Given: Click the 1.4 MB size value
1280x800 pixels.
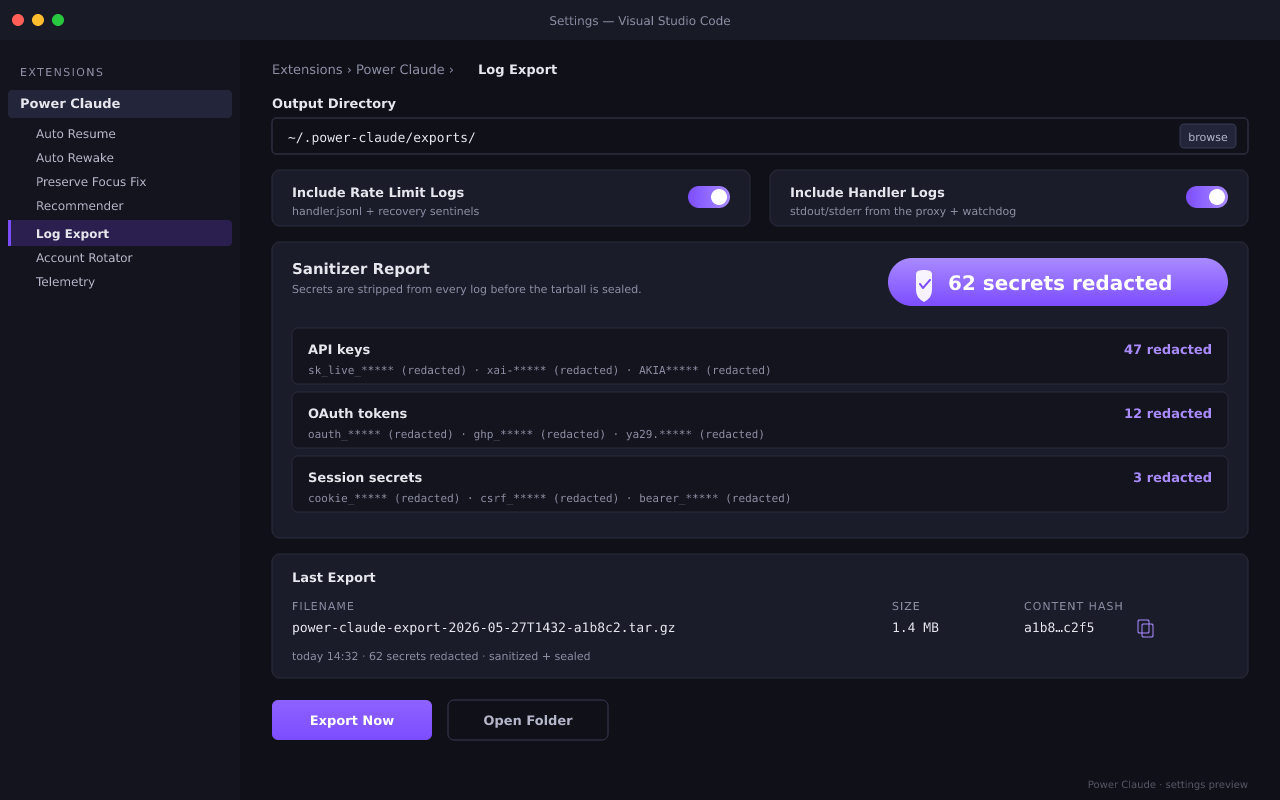Looking at the screenshot, I should coord(915,628).
